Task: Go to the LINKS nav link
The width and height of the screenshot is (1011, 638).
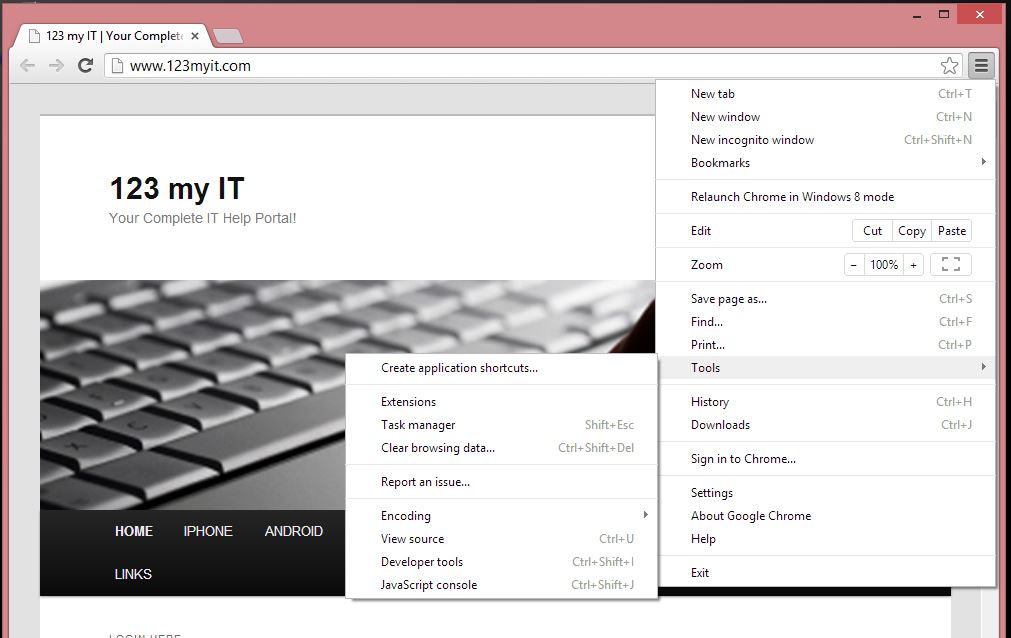Action: (x=133, y=574)
